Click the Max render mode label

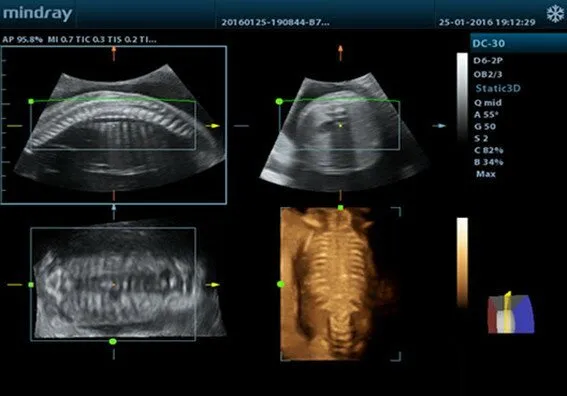coord(486,174)
